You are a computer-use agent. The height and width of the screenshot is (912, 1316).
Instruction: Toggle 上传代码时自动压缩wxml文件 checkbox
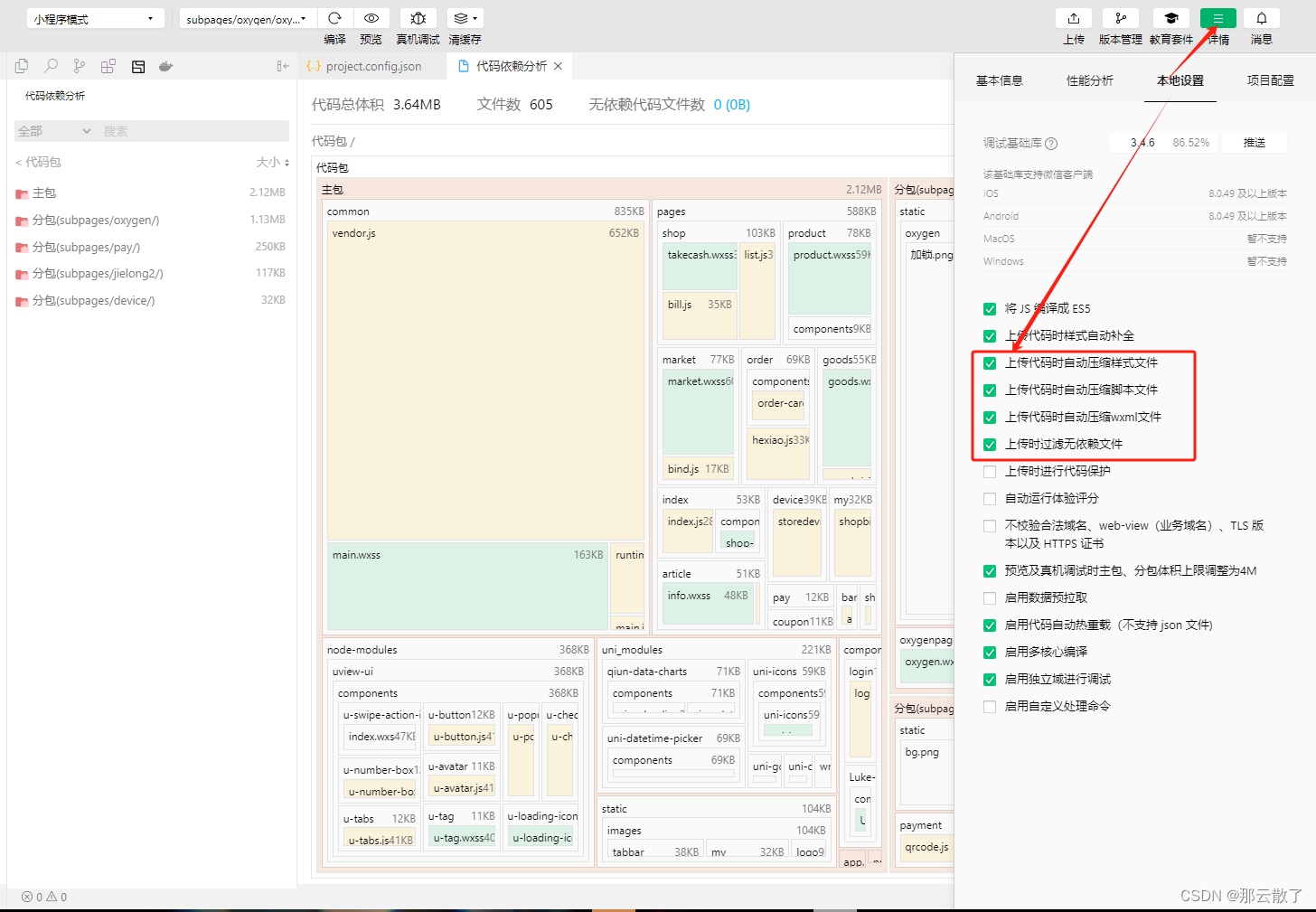(x=990, y=417)
